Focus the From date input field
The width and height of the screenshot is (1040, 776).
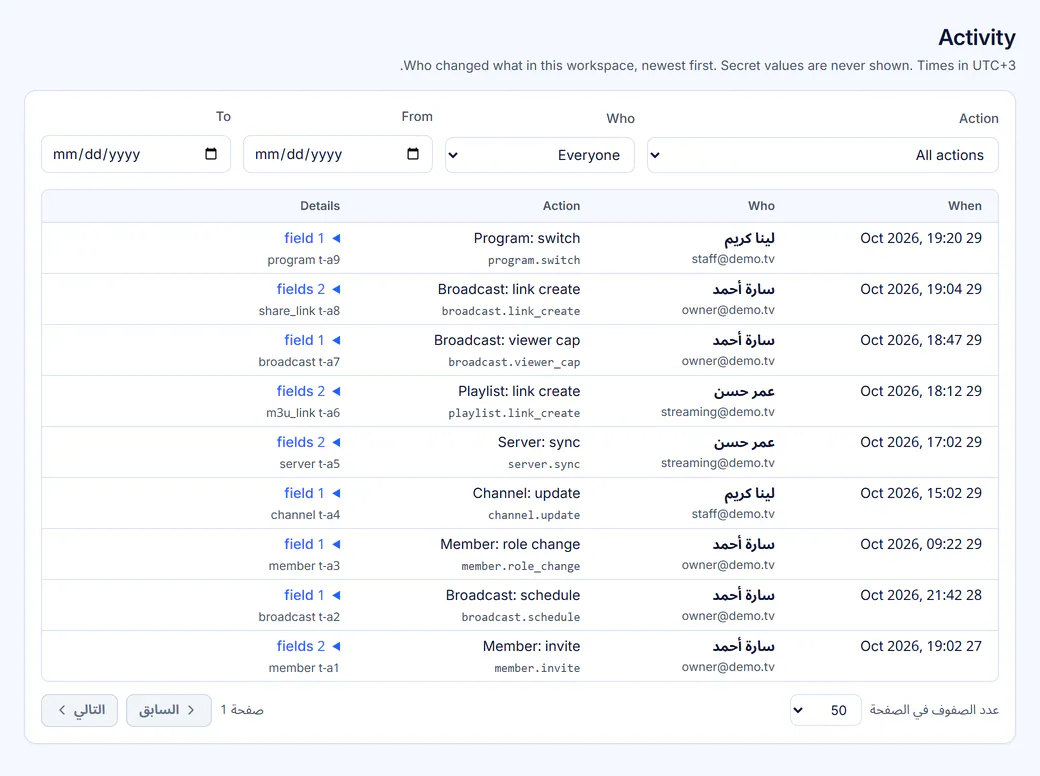pyautogui.click(x=338, y=154)
